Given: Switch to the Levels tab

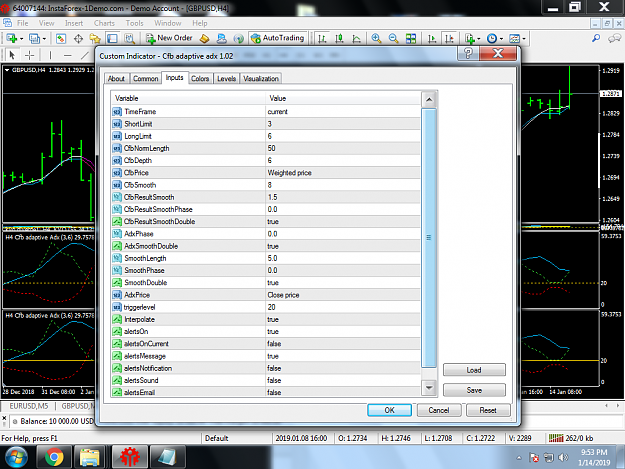Looking at the screenshot, I should pyautogui.click(x=226, y=78).
